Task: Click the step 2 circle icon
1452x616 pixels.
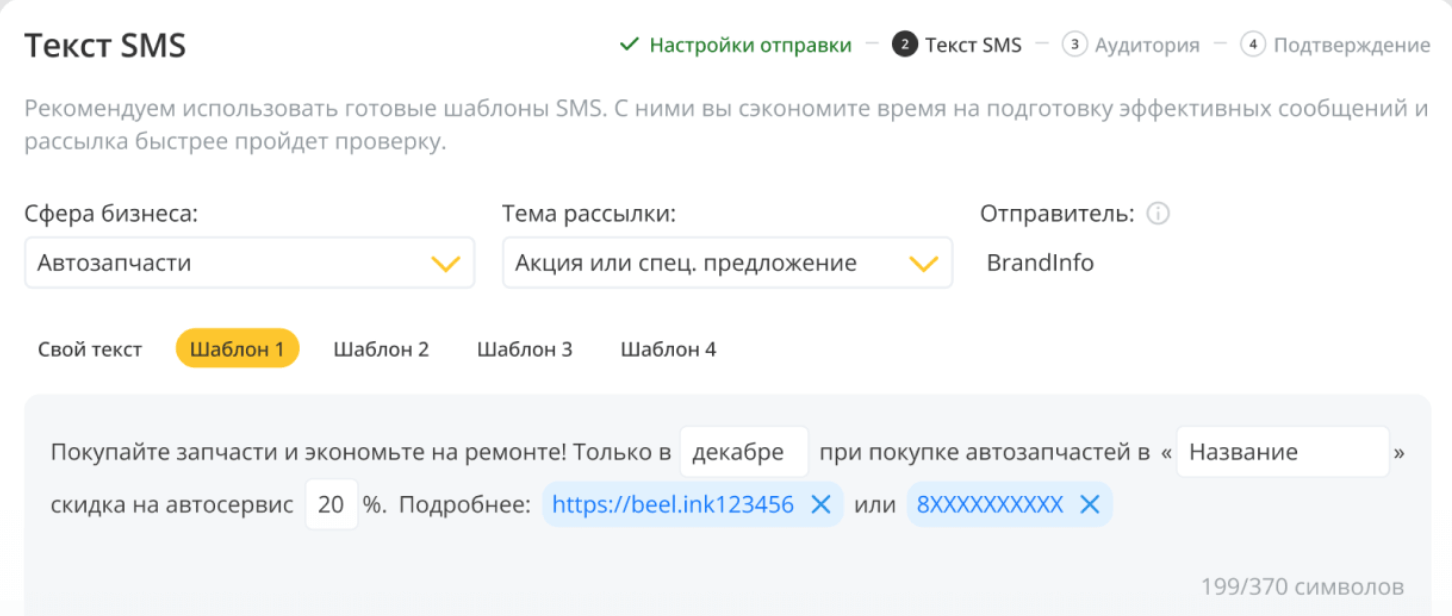Action: [905, 45]
